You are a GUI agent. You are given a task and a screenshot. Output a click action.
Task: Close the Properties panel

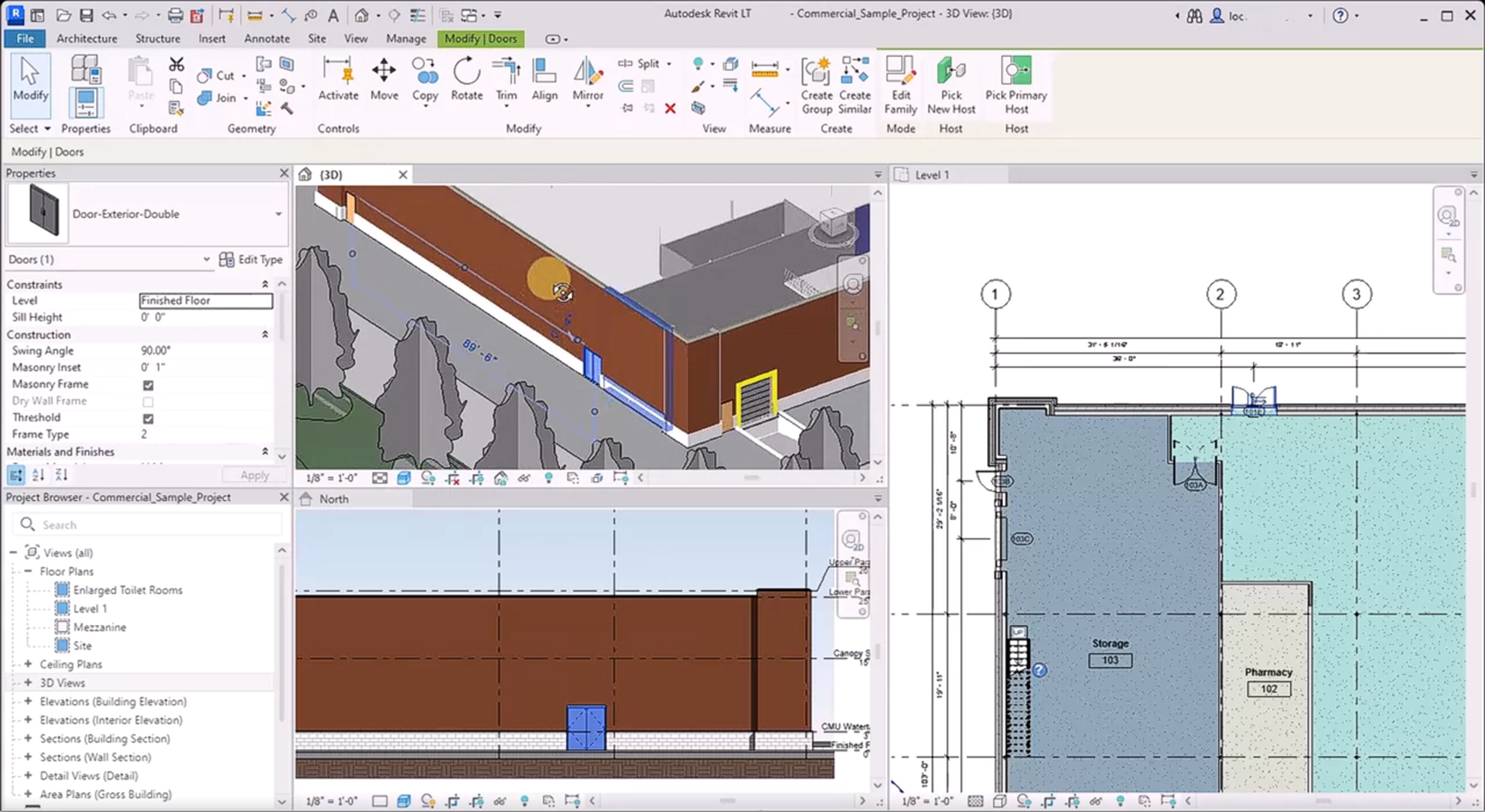tap(284, 173)
